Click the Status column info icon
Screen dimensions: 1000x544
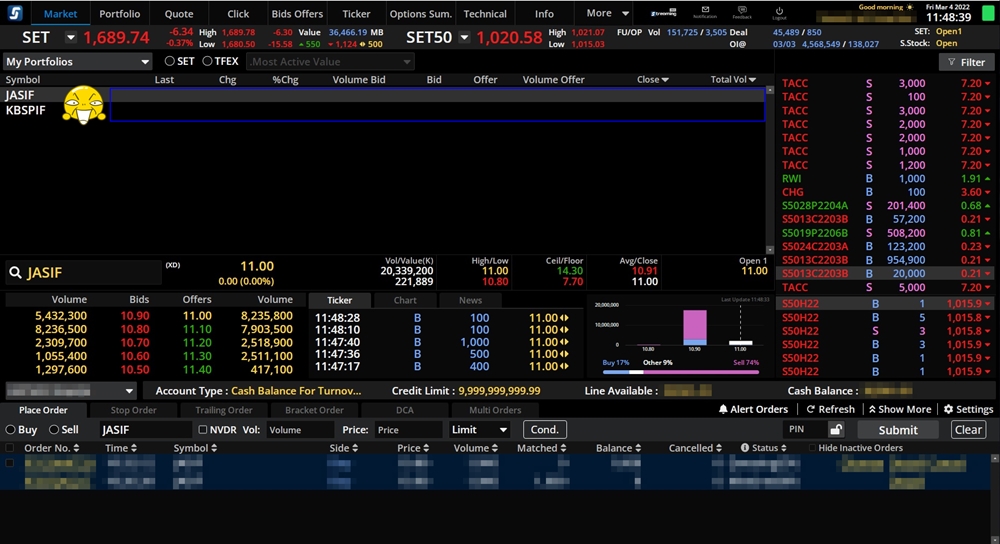tap(745, 448)
